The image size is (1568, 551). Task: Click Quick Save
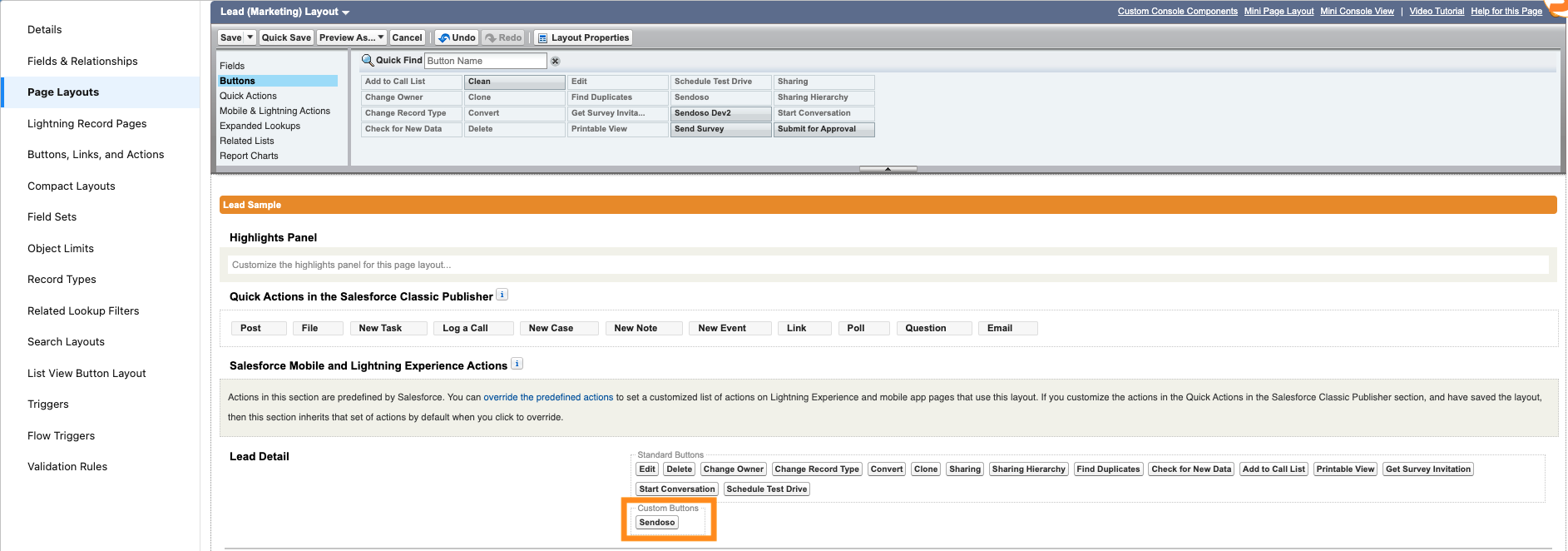(x=286, y=37)
